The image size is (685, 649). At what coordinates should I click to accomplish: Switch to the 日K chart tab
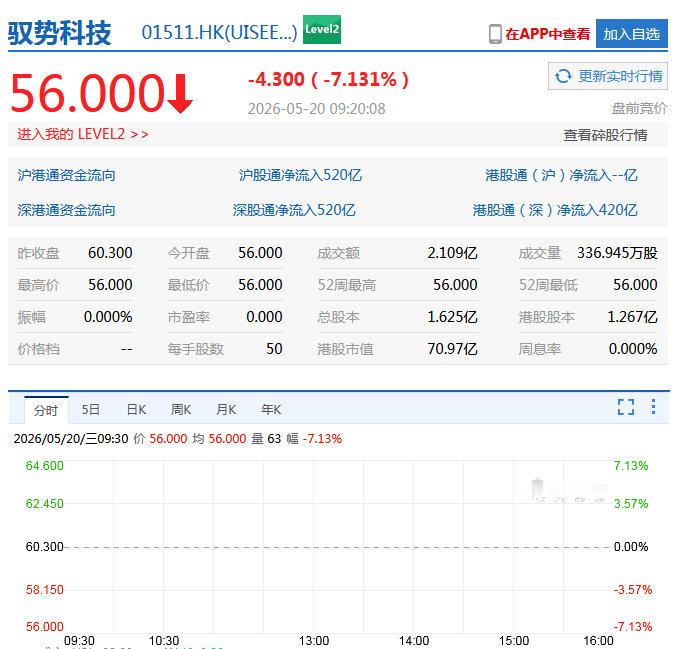[136, 410]
